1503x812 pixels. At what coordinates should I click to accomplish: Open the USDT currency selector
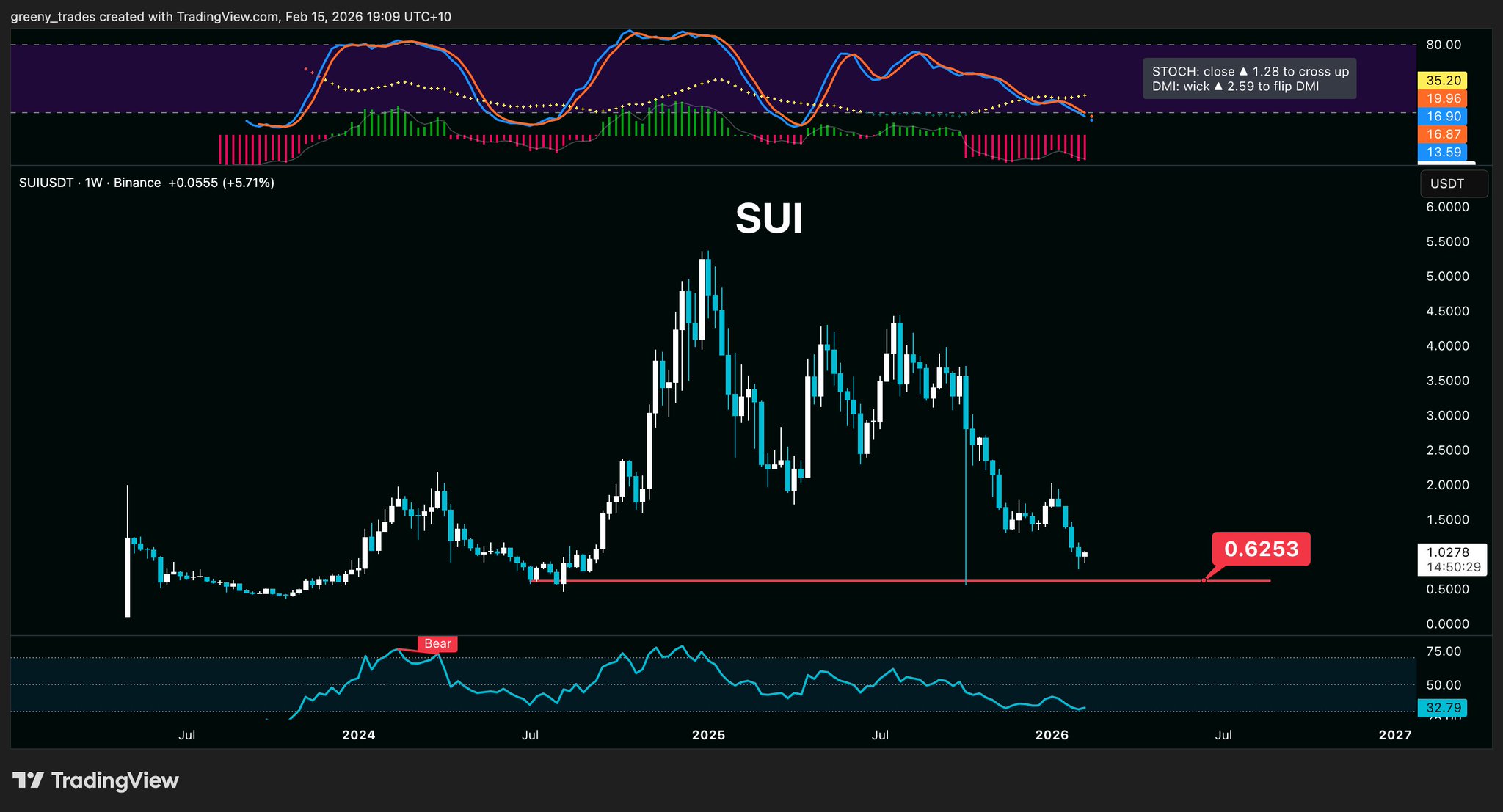pyautogui.click(x=1454, y=184)
